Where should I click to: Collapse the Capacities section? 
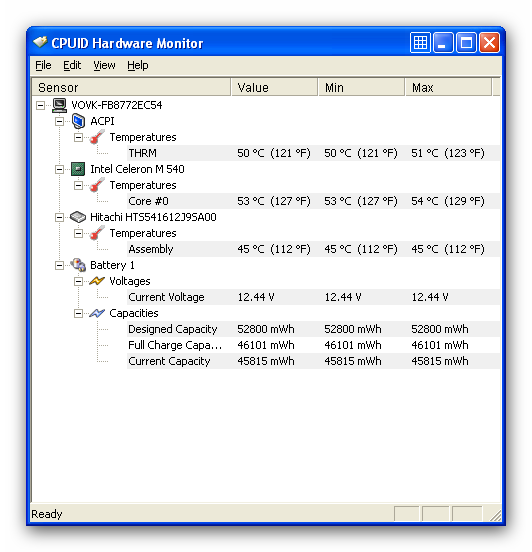79,313
